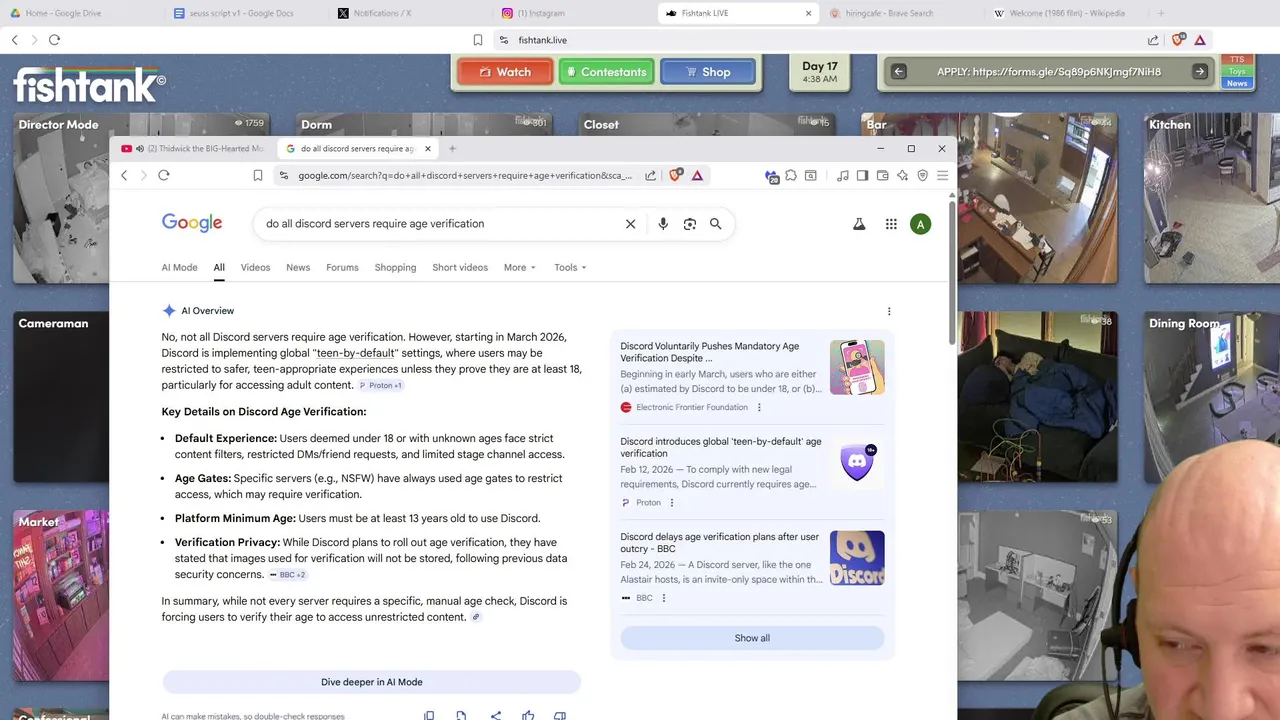Open more options for the BBC result
Screen dimensions: 1280x720
[663, 598]
